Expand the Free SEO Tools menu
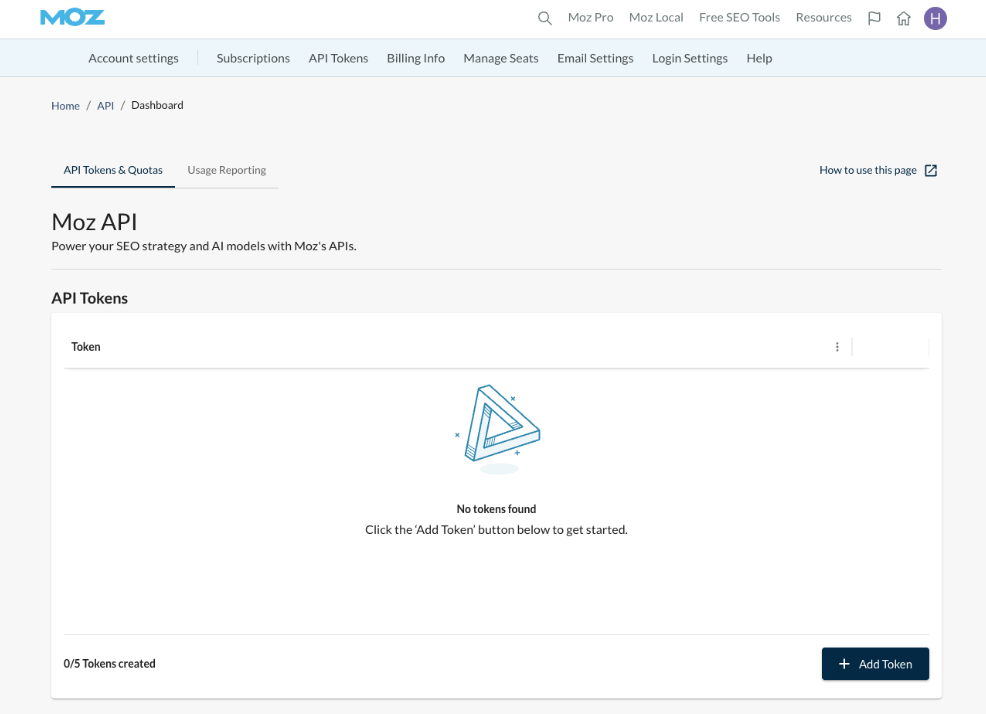Screen dimensions: 986x714 point(739,18)
